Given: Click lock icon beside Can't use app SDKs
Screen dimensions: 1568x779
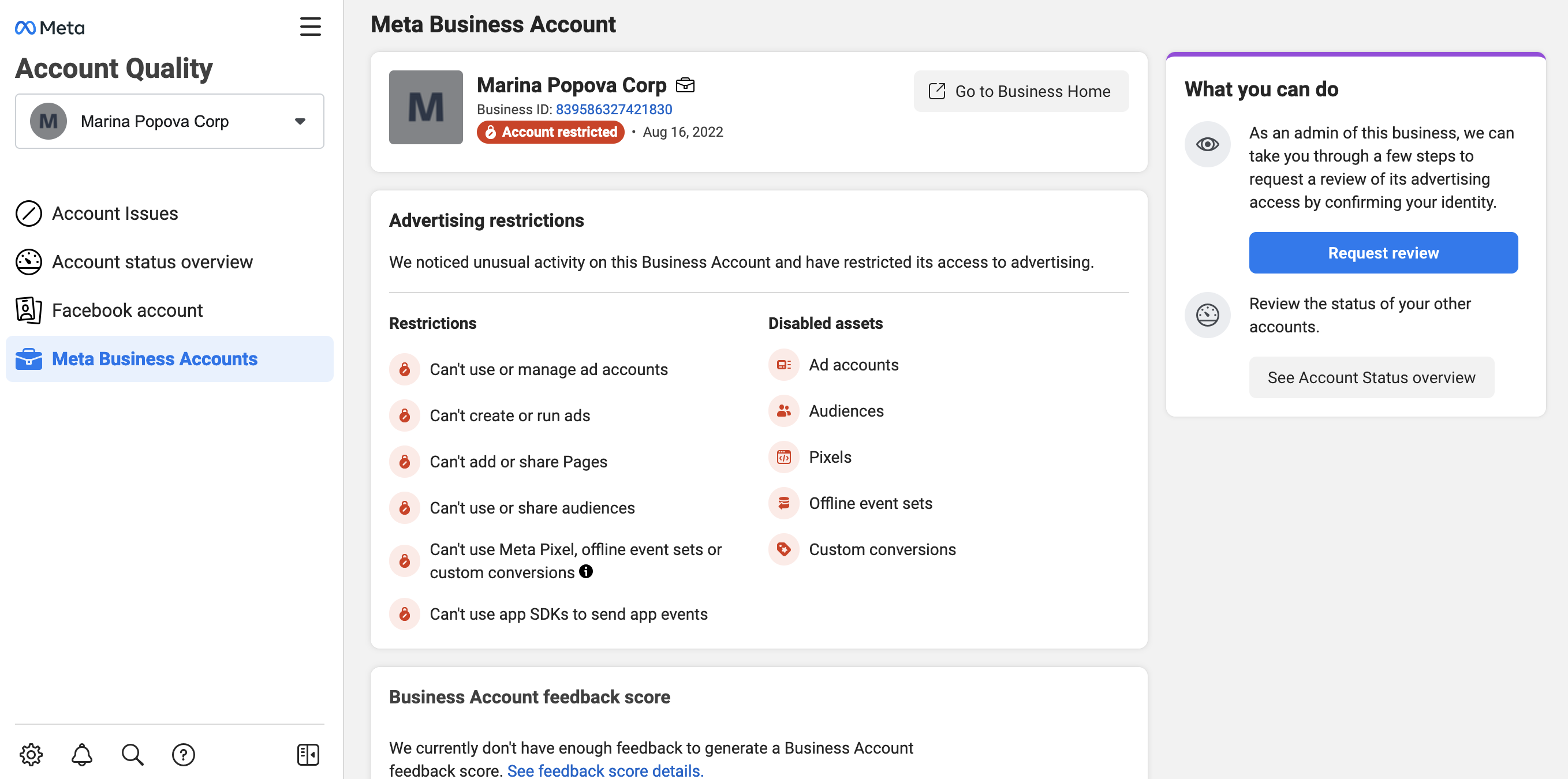Looking at the screenshot, I should [x=405, y=615].
